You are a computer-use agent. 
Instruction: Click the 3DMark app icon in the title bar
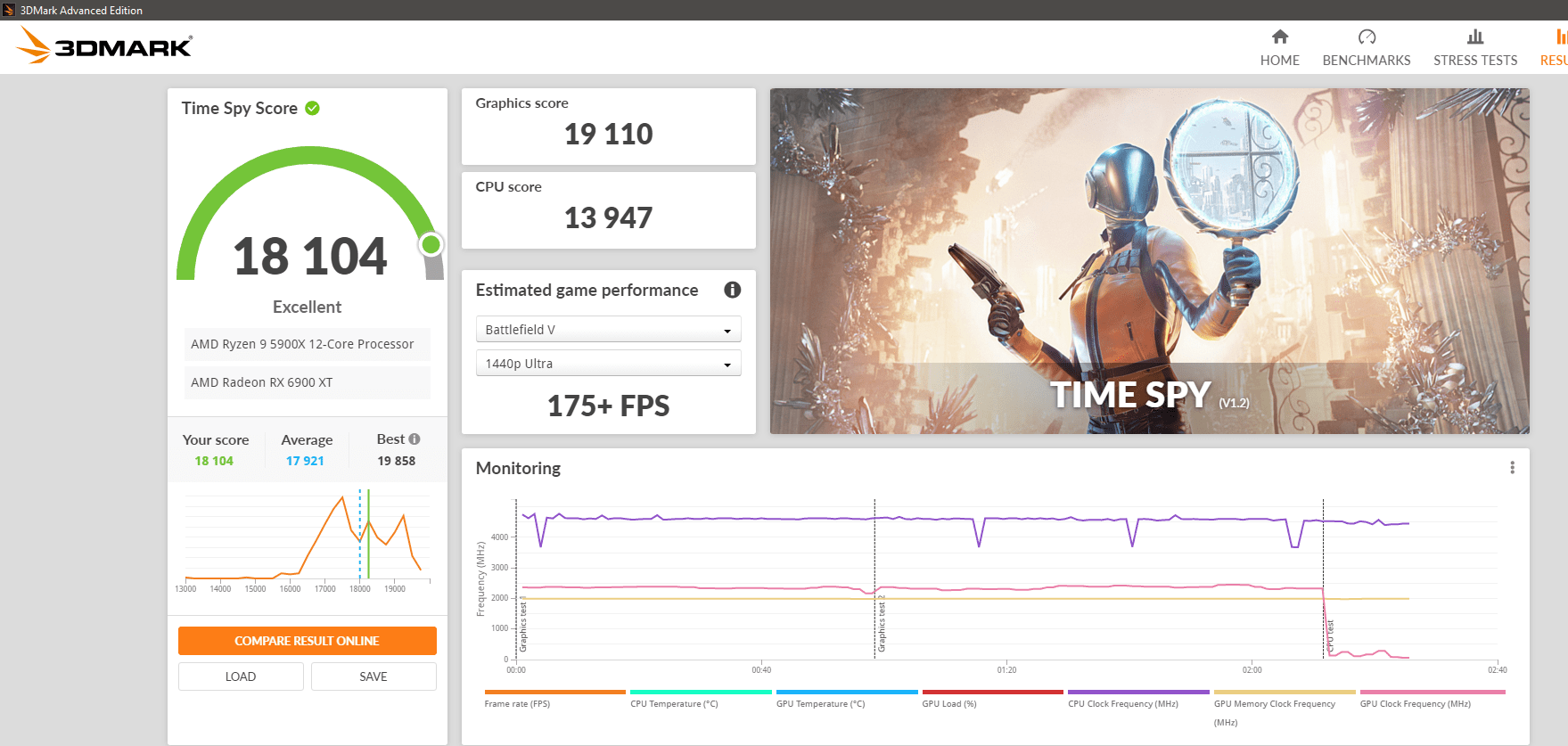[x=9, y=10]
